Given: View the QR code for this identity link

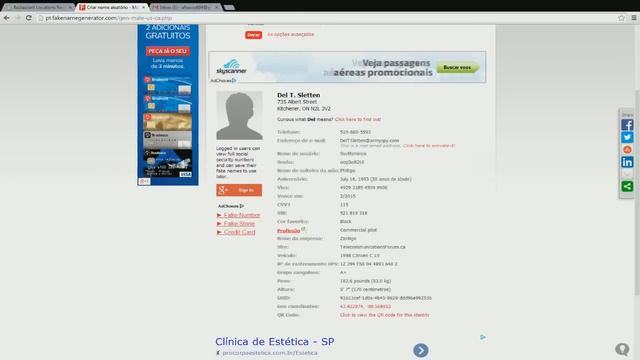Looking at the screenshot, I should pos(384,315).
